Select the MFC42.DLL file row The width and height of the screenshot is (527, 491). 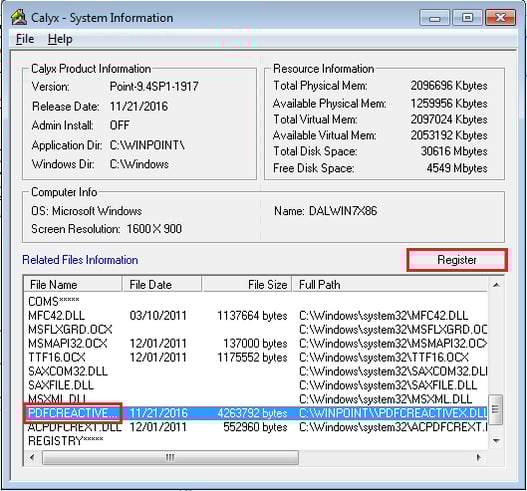[255, 316]
